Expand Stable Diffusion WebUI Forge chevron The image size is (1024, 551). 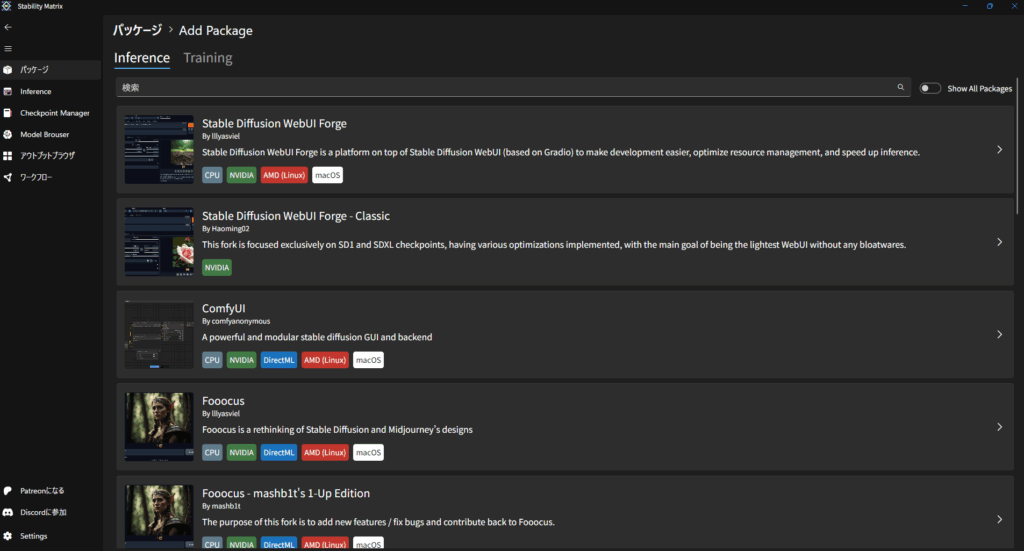click(999, 150)
